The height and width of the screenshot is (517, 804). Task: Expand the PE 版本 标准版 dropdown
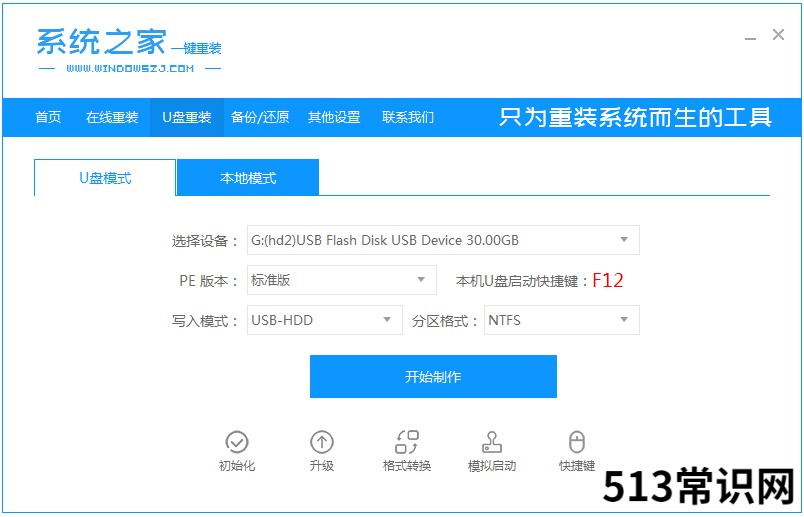341,280
